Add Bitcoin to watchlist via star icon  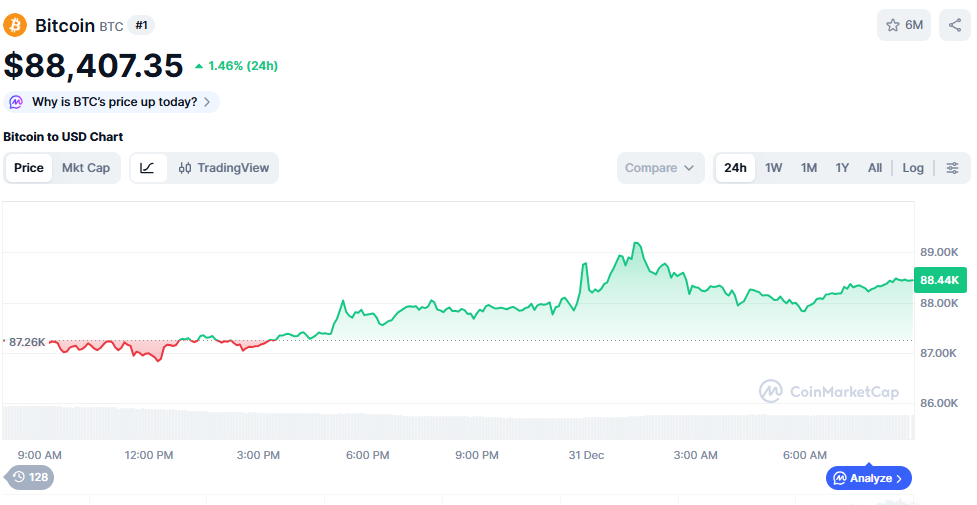(893, 25)
